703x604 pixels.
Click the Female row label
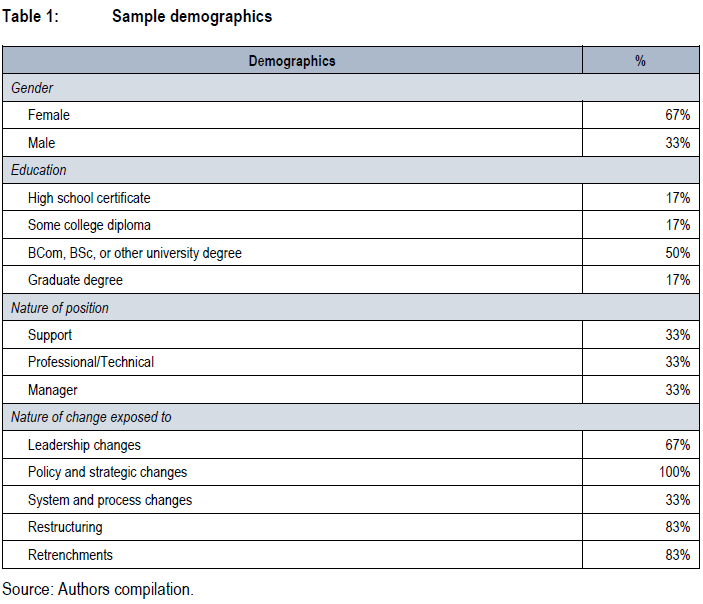pyautogui.click(x=48, y=115)
